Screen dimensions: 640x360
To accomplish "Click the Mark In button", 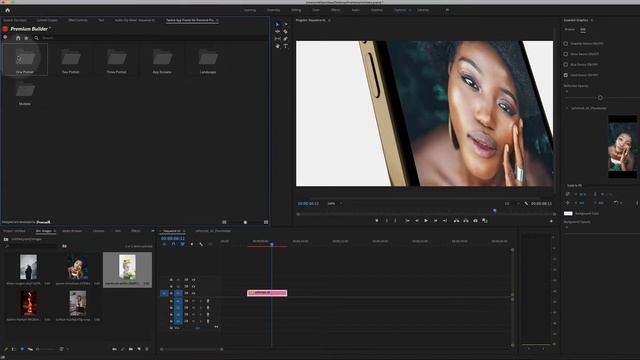I will pos(387,221).
